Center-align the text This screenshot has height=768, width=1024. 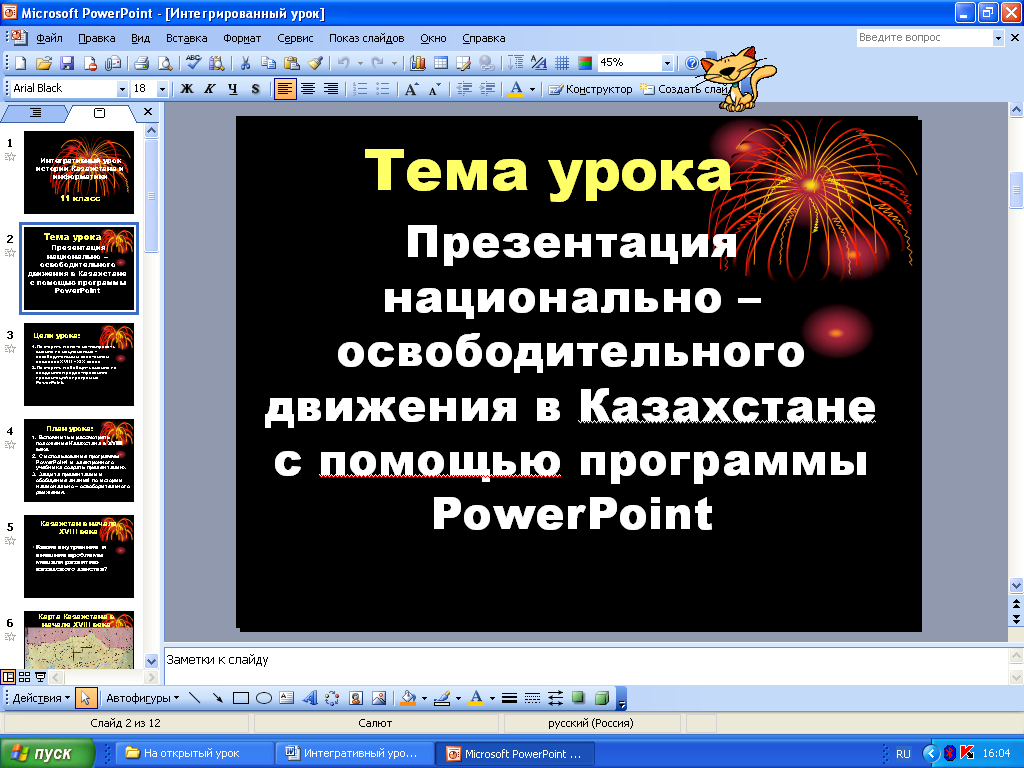coord(308,89)
